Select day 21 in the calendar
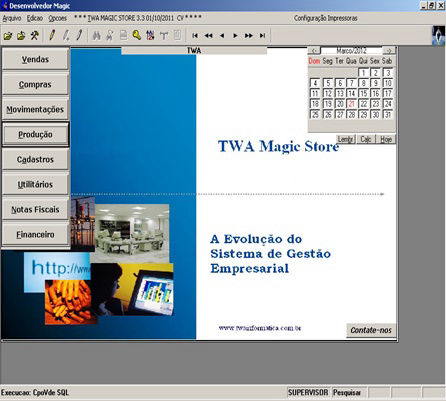 click(352, 104)
